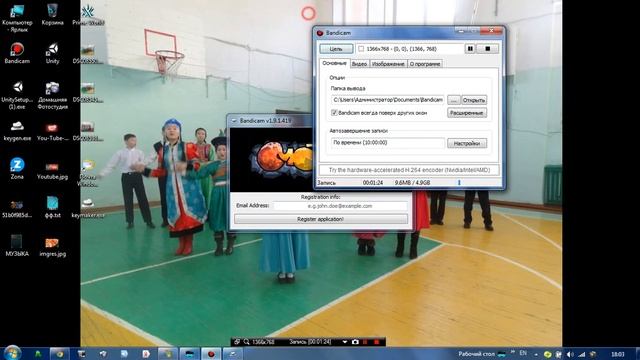Click the output folder path field
Viewport: 640px width, 360px height.
point(388,100)
